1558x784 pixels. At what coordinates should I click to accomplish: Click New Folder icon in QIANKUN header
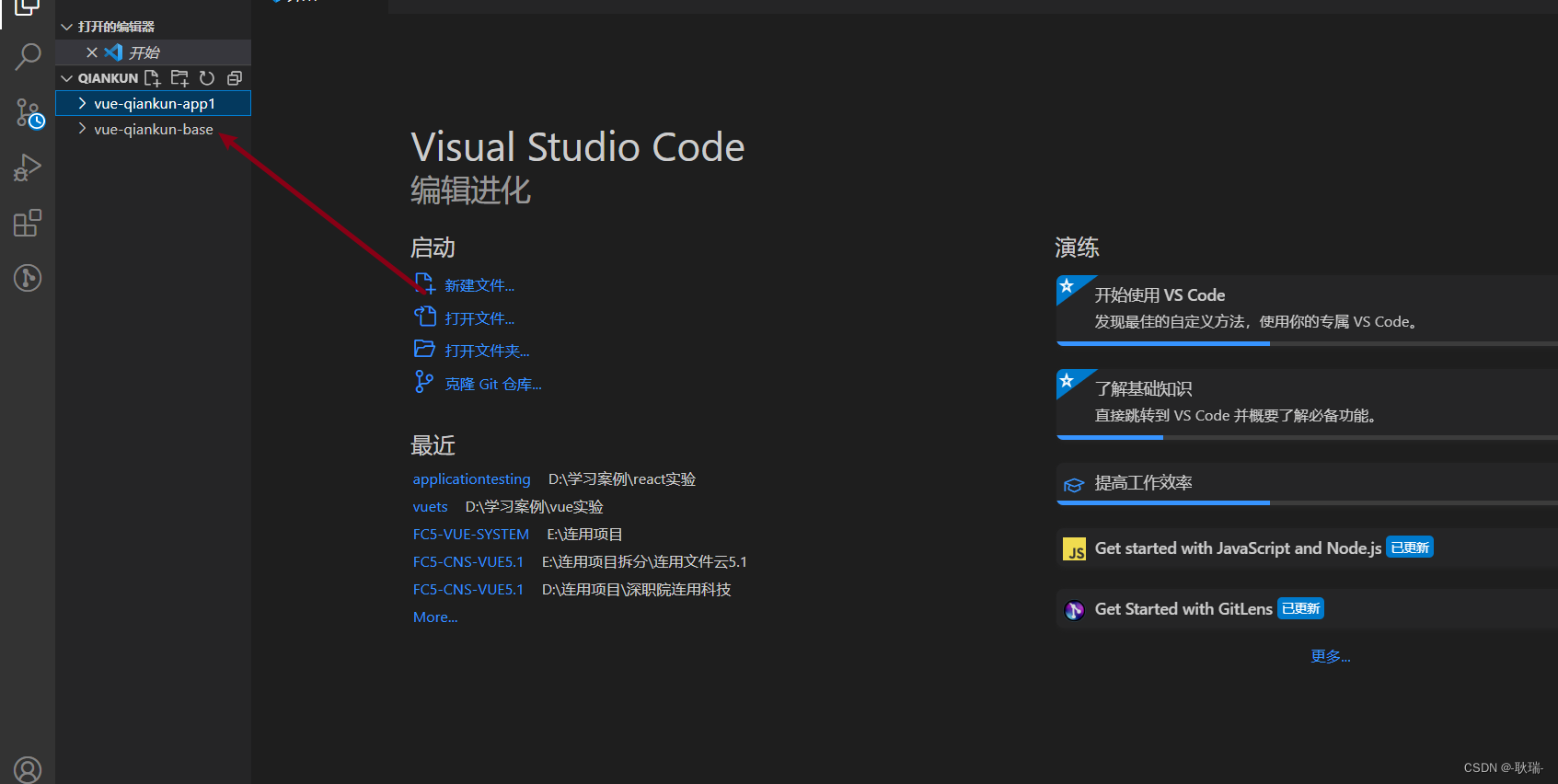pos(179,78)
